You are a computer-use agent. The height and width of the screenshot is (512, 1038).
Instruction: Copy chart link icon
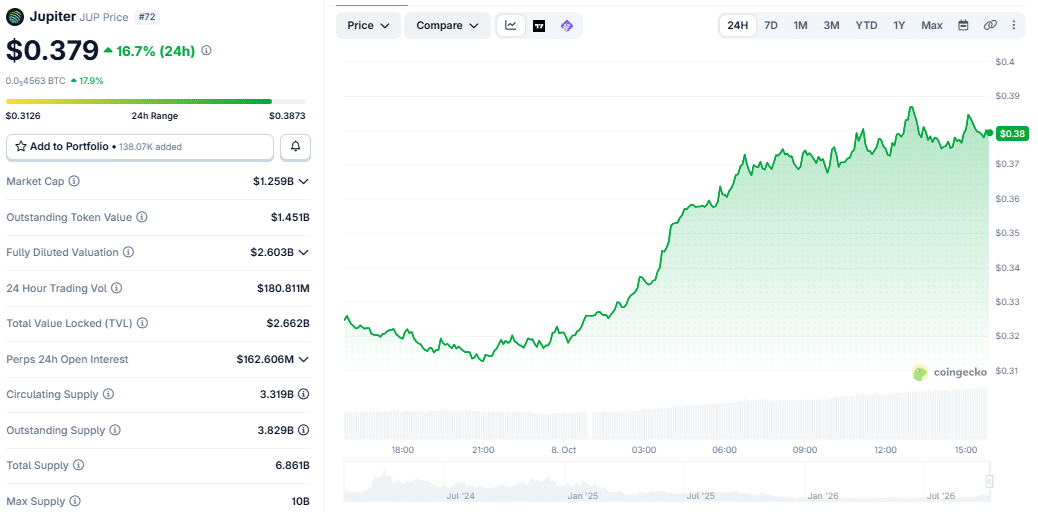click(x=990, y=25)
